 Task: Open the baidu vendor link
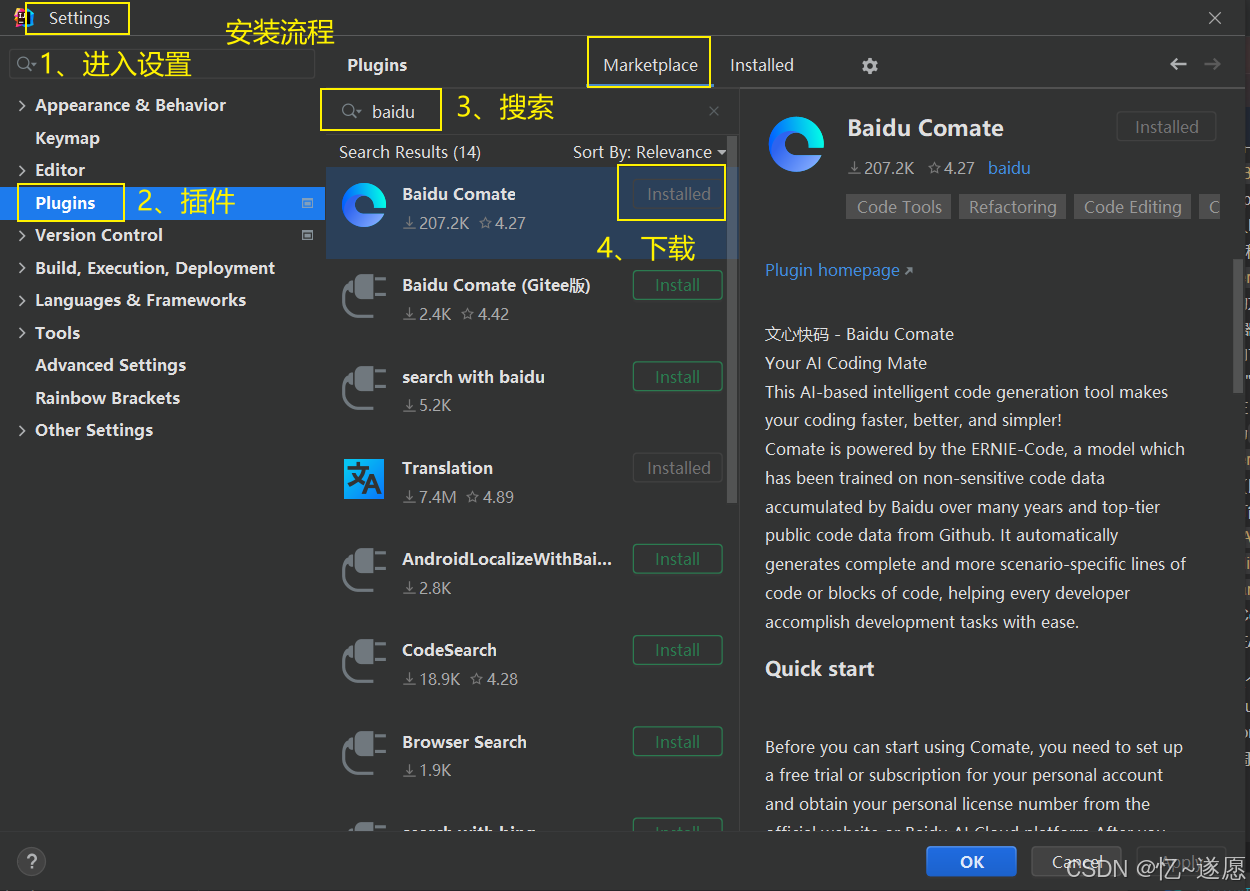(1009, 168)
